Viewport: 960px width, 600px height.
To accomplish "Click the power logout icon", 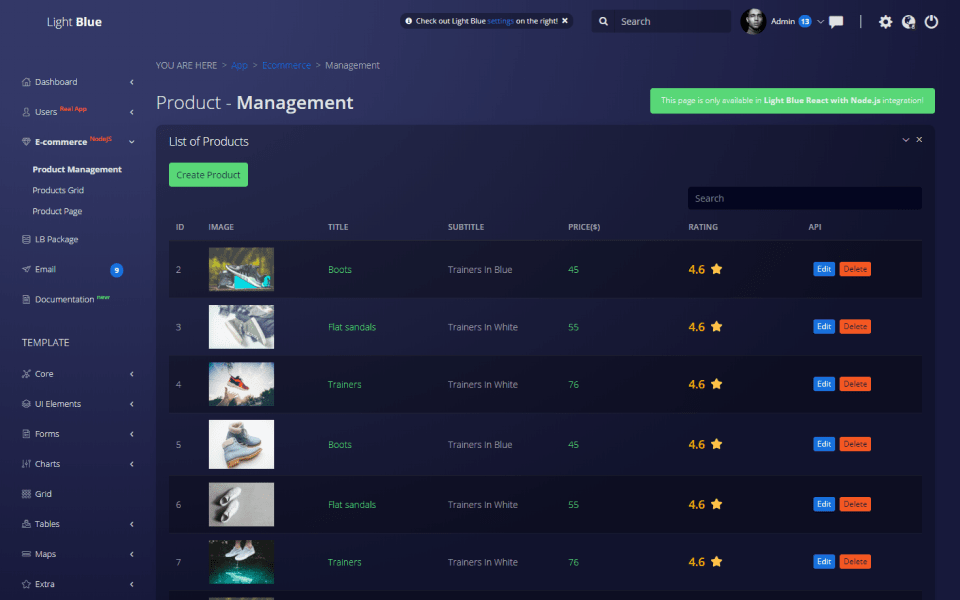I will (x=931, y=22).
